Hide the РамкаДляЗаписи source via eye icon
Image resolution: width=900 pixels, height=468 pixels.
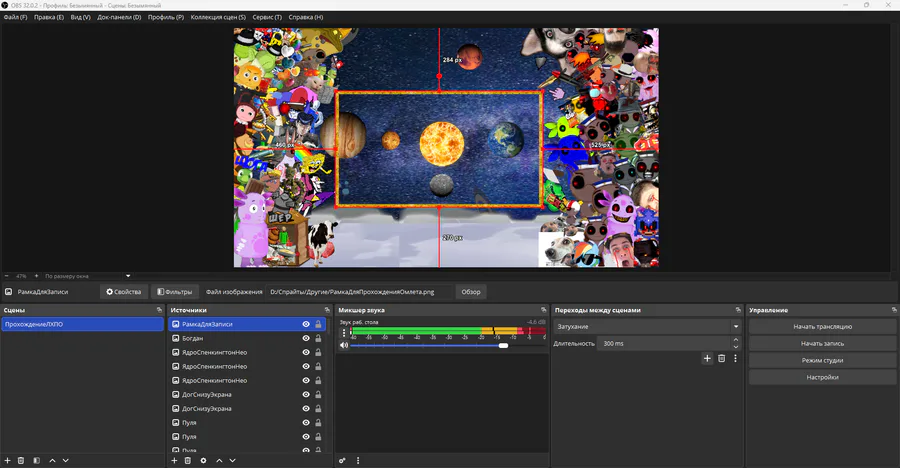pyautogui.click(x=306, y=324)
